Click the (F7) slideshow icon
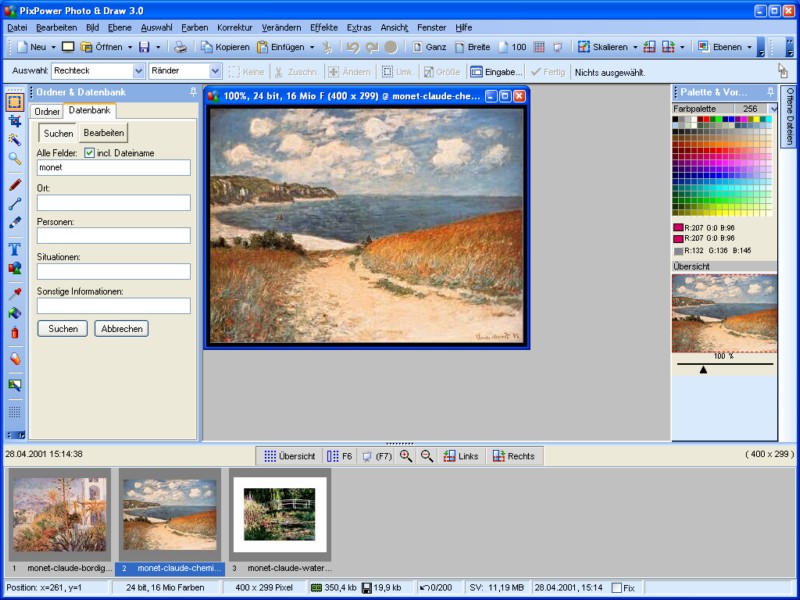 tap(377, 456)
